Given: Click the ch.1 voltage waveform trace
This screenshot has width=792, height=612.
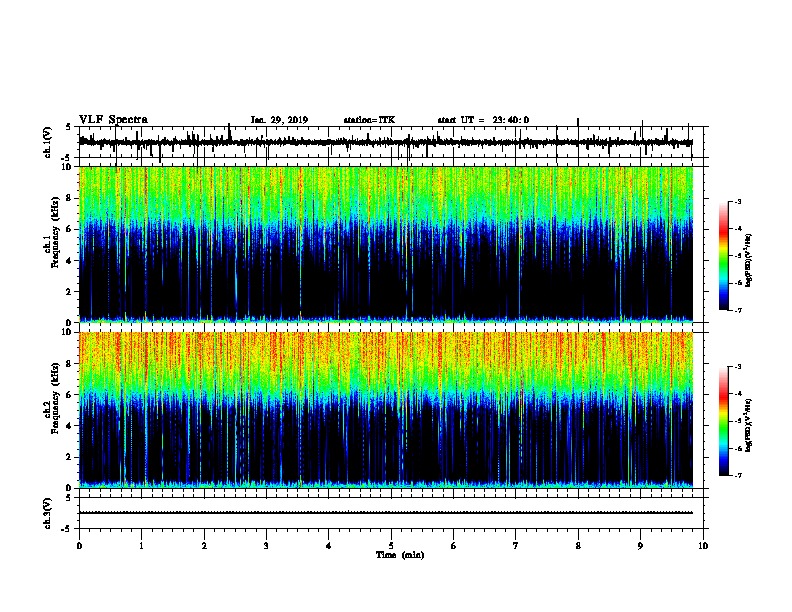Looking at the screenshot, I should 386,142.
